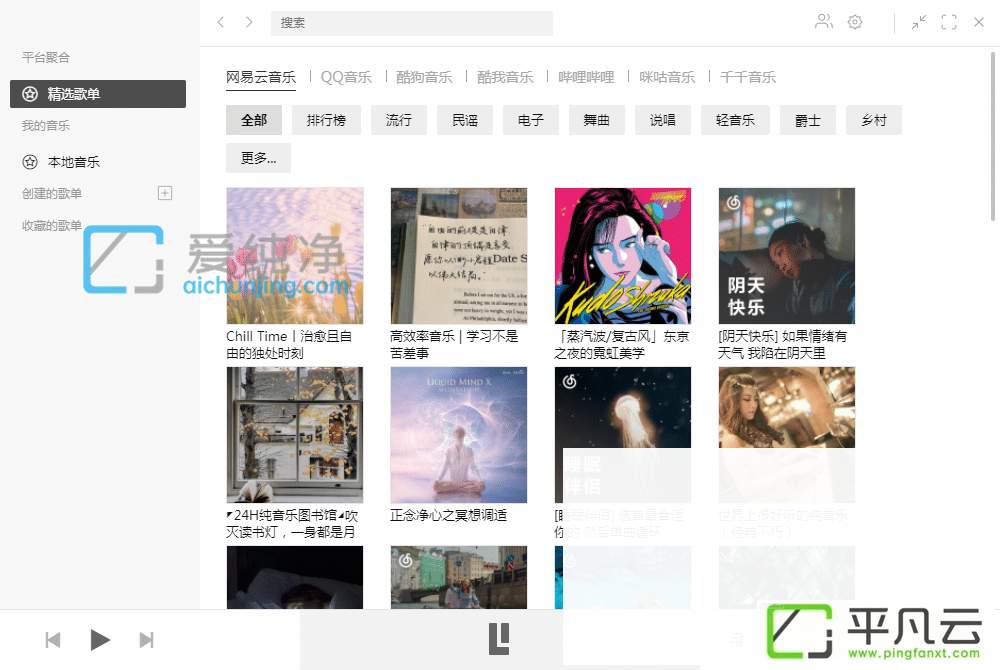Select the 舞曲 category filter
The height and width of the screenshot is (670, 1000).
(x=597, y=120)
